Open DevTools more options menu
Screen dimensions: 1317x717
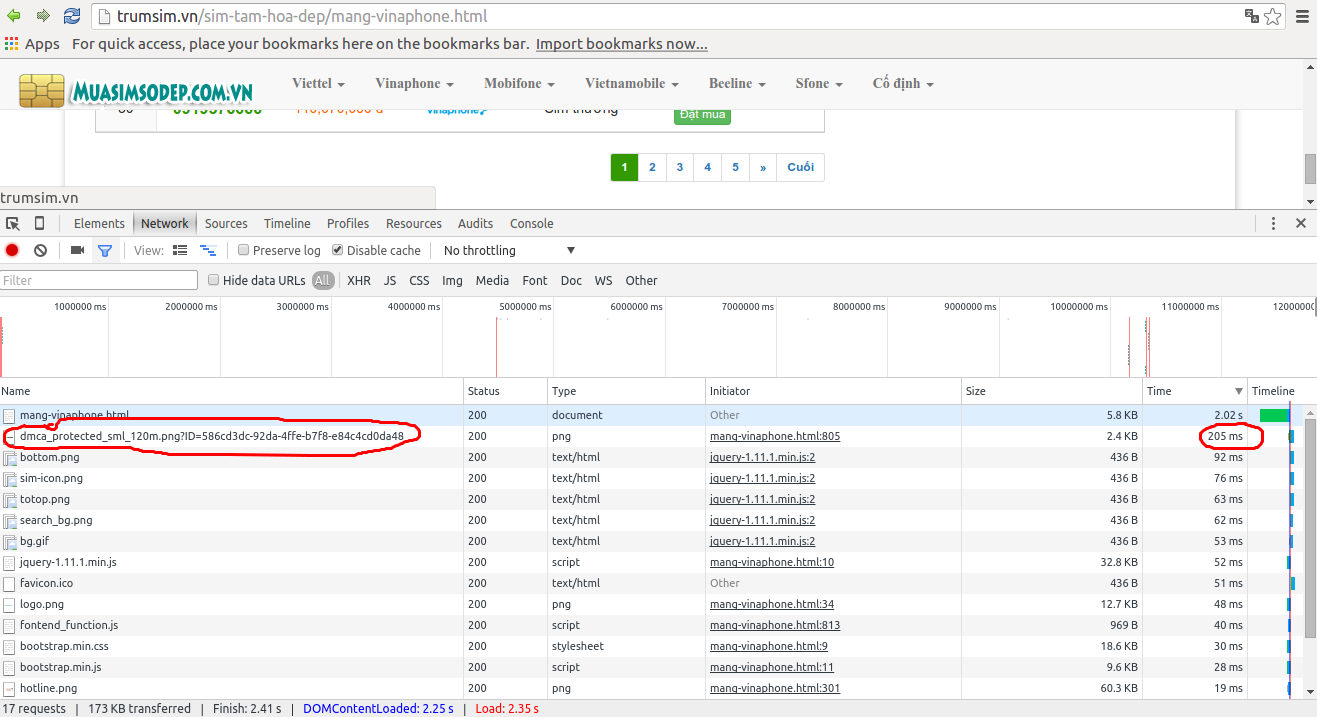pyautogui.click(x=1273, y=223)
